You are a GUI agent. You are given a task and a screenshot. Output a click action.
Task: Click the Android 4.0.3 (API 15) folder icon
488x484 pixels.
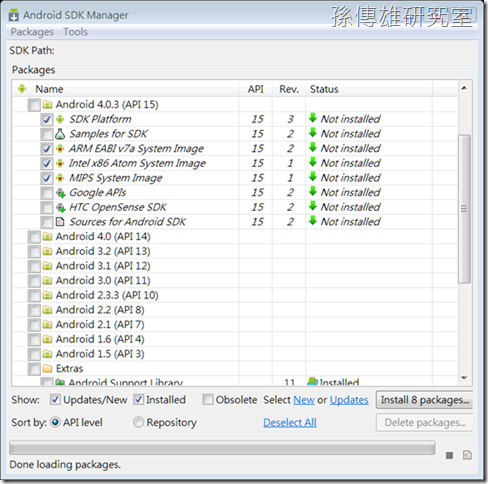[47, 105]
